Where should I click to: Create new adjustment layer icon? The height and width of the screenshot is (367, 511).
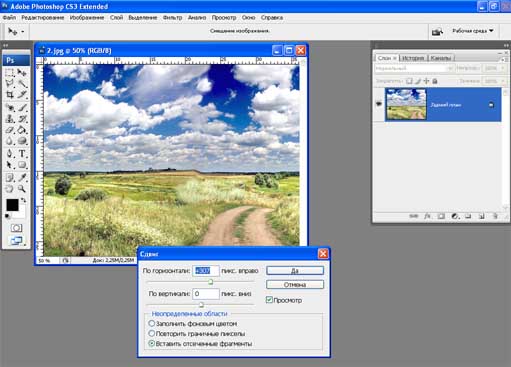coord(455,216)
